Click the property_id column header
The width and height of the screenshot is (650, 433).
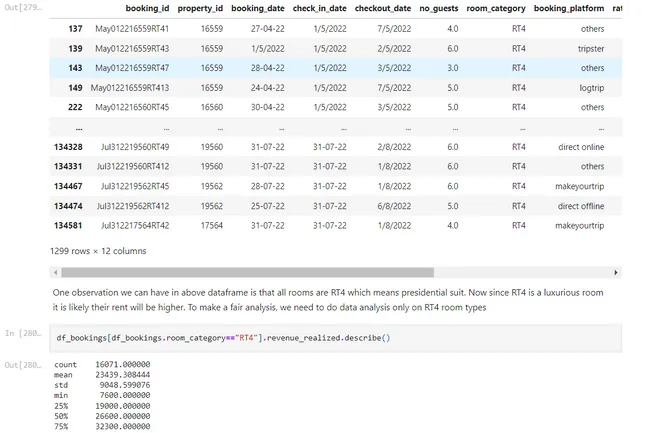pyautogui.click(x=200, y=8)
